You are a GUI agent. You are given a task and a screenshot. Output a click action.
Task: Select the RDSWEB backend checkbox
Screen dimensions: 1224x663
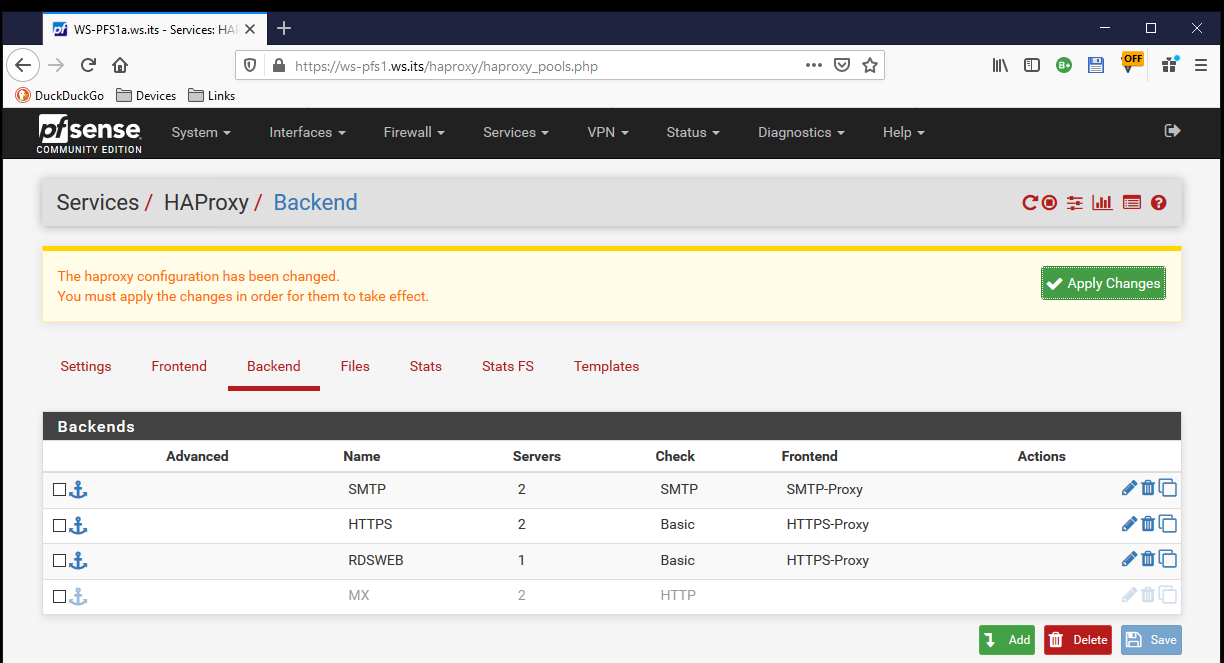pos(59,561)
